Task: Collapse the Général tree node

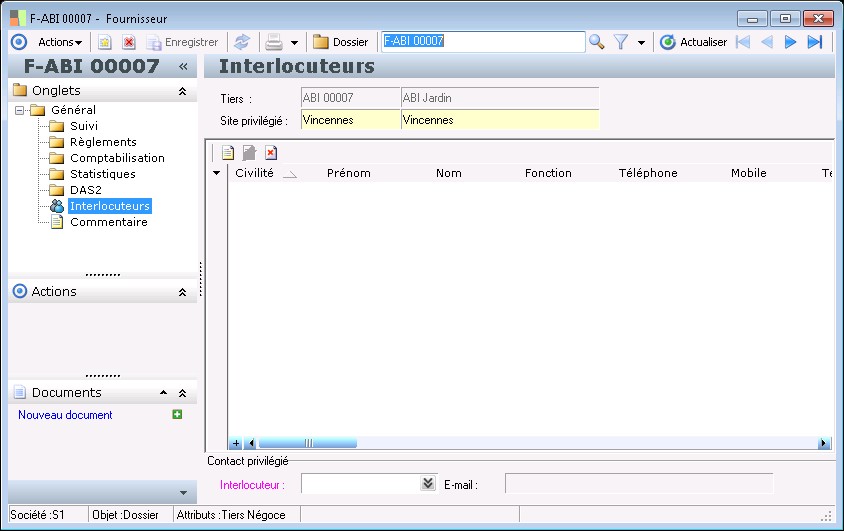Action: 20,110
